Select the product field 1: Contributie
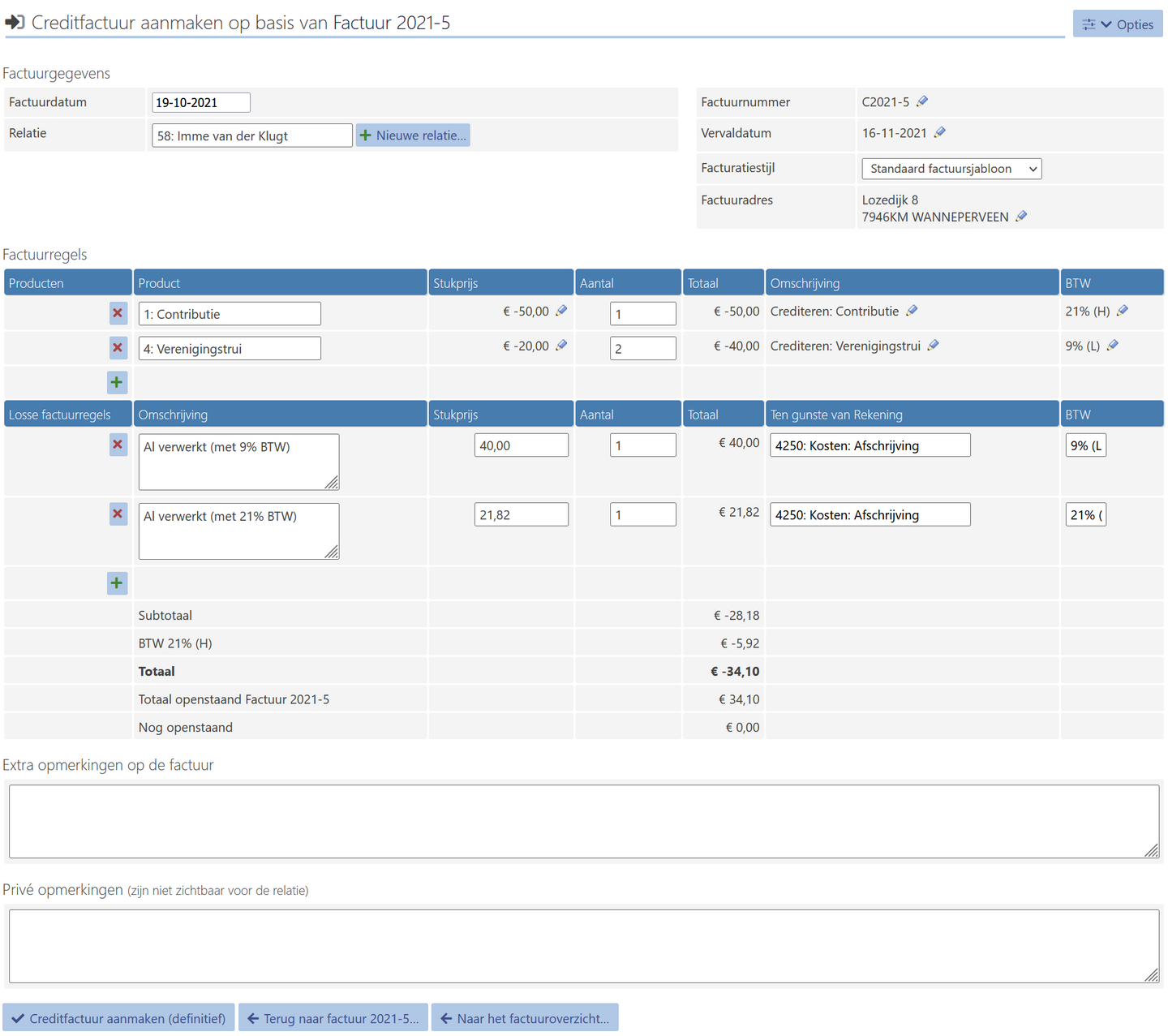 click(230, 314)
